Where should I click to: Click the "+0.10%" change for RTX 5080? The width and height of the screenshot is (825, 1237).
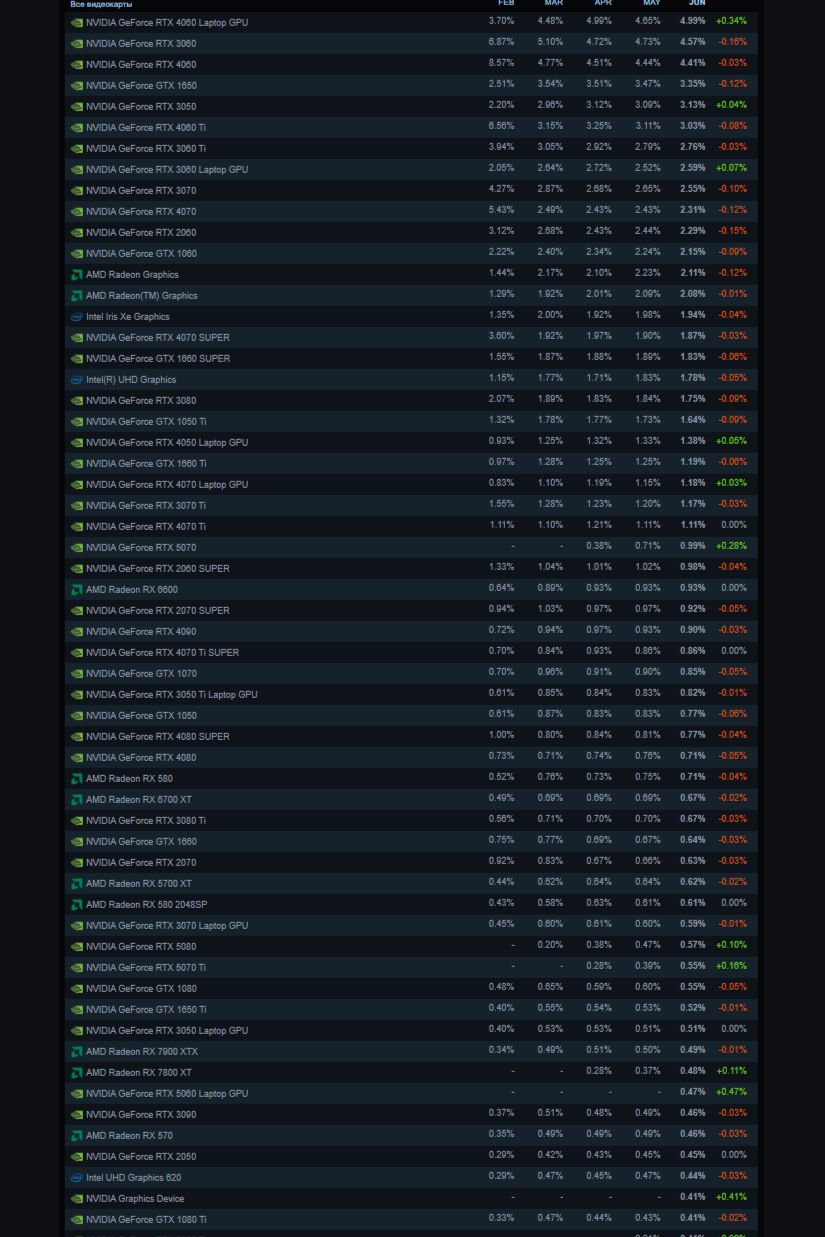click(731, 945)
